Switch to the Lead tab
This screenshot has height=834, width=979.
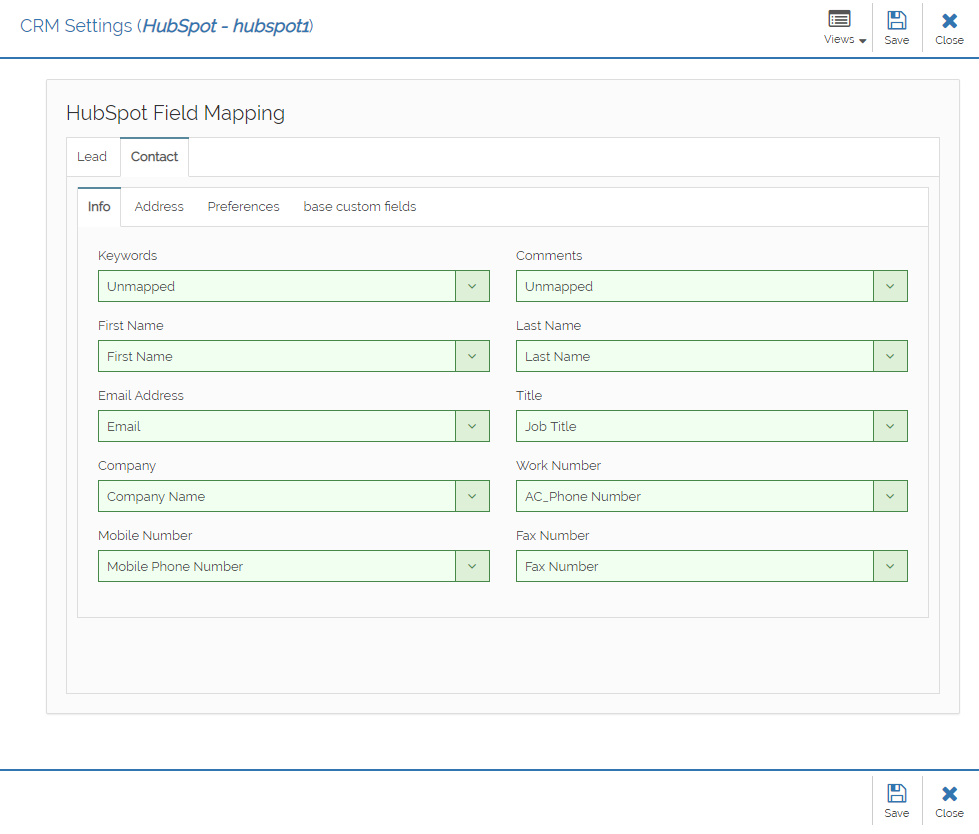[92, 157]
